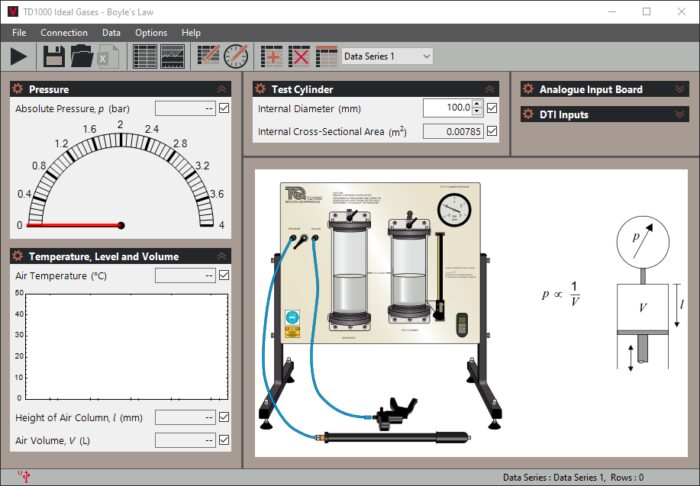Increase Internal Diameter with the up arrow
Viewport: 700px width, 486px height.
(x=477, y=104)
